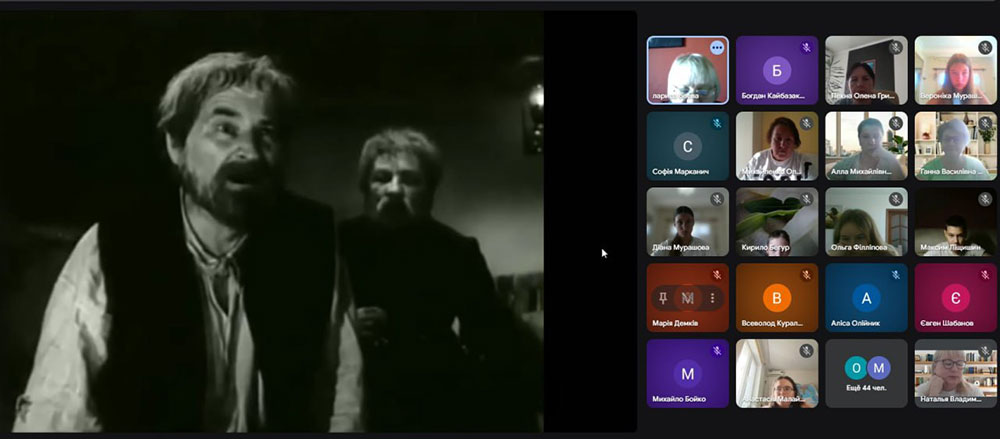Screen dimensions: 1000x439
Task: Click the name label Богдан Кайбазак…
Action: [x=773, y=96]
